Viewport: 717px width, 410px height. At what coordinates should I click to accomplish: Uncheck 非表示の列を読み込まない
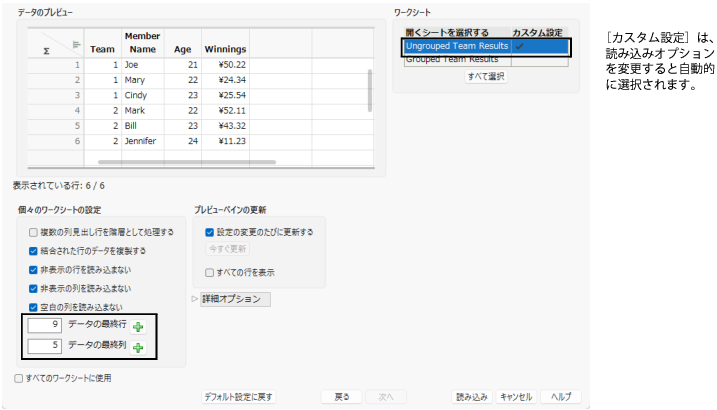(x=33, y=289)
